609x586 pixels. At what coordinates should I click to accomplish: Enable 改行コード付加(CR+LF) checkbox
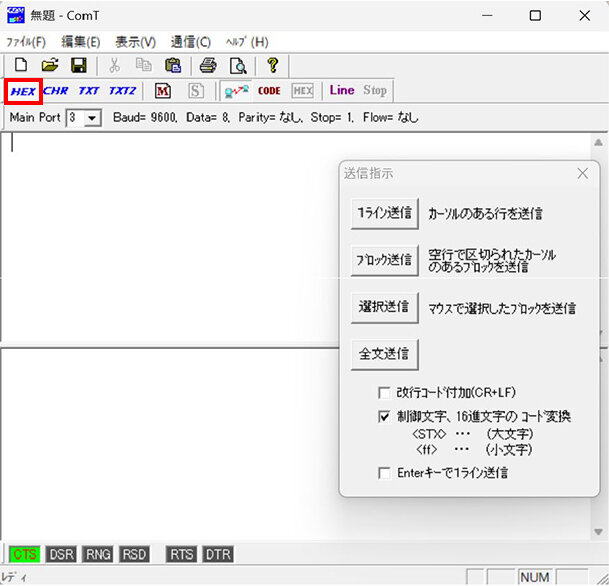pos(384,393)
